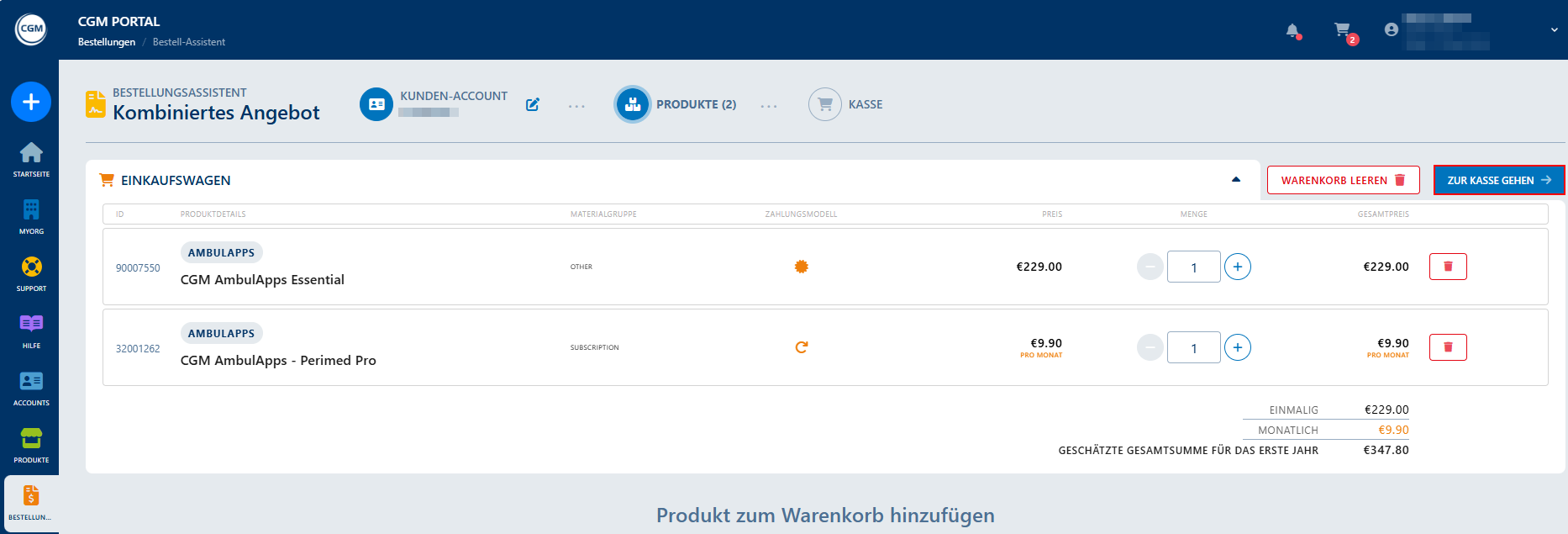Image resolution: width=1568 pixels, height=534 pixels.
Task: Click Kombiniertes Angebot document icon
Action: point(96,104)
